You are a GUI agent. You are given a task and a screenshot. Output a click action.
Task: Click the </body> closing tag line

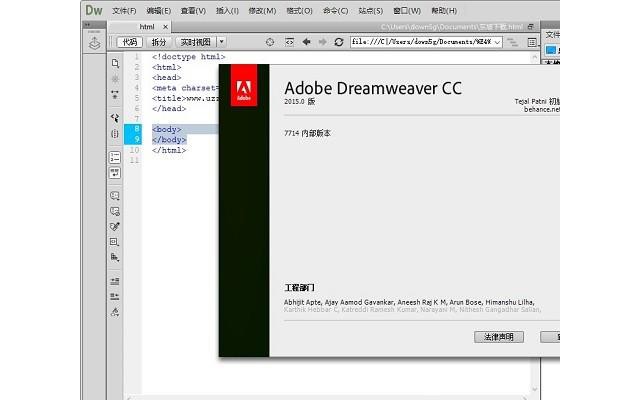click(169, 140)
